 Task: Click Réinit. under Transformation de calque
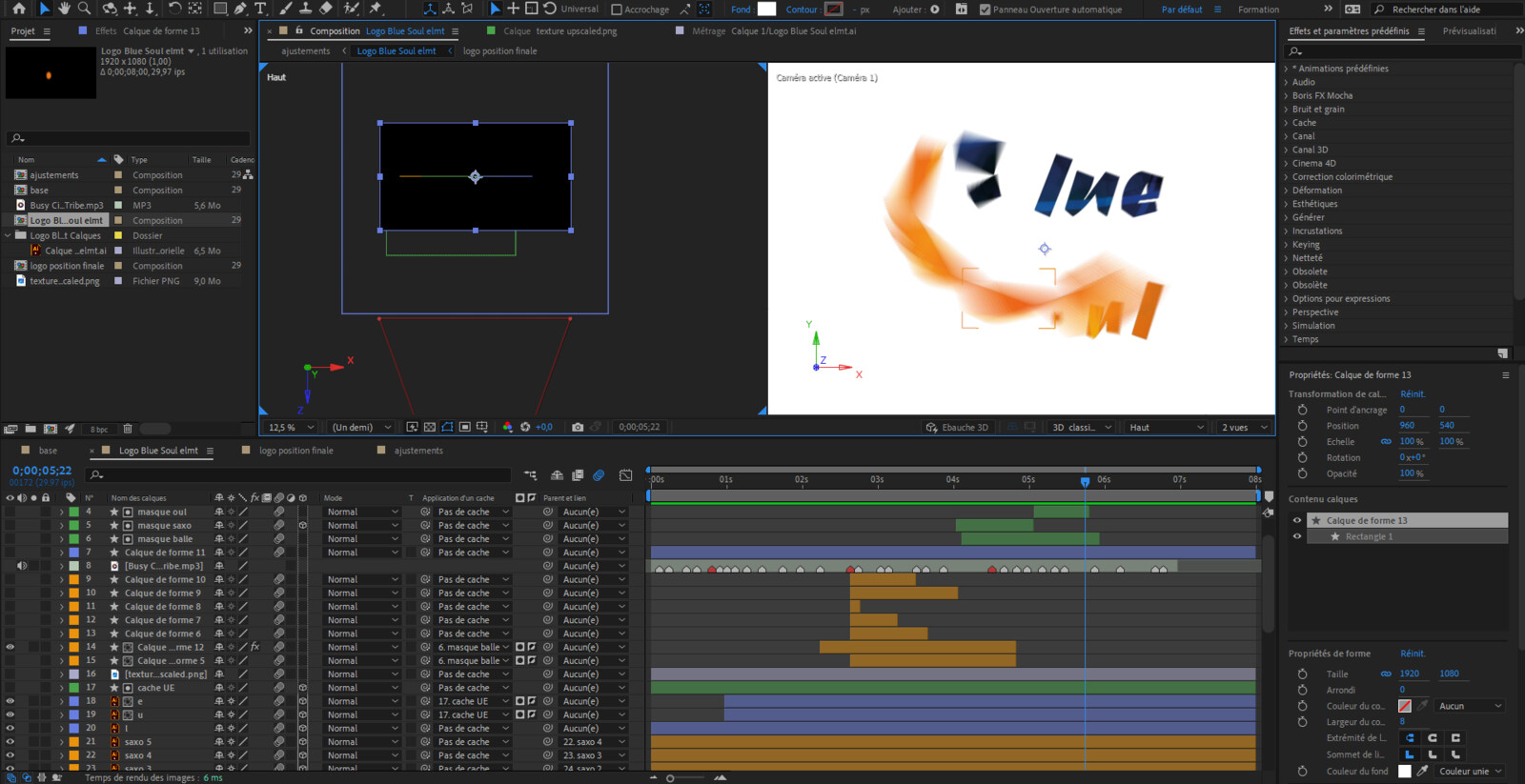[1413, 393]
